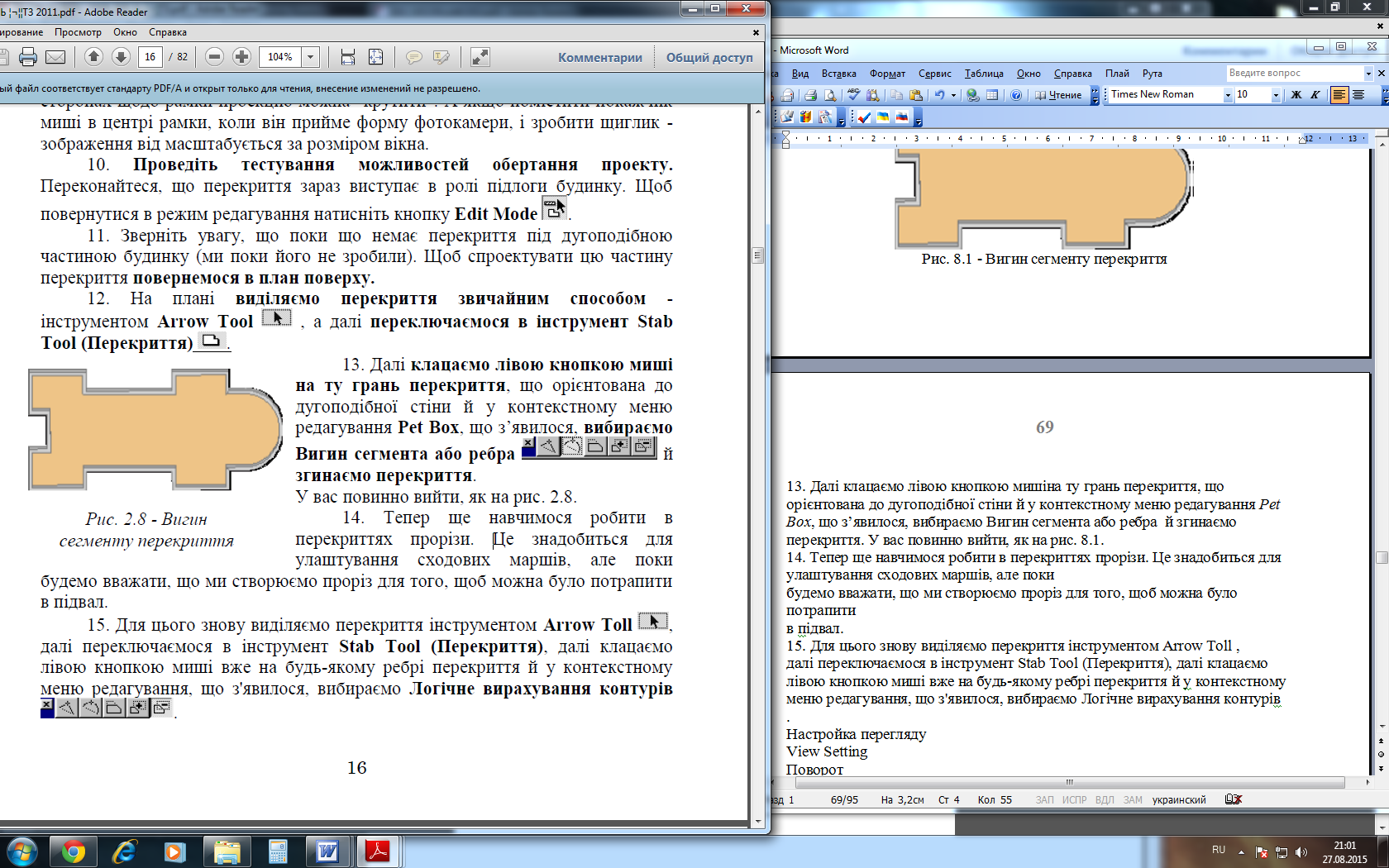The width and height of the screenshot is (1389, 868).
Task: Open Таблица menu in Word
Action: coord(984,74)
